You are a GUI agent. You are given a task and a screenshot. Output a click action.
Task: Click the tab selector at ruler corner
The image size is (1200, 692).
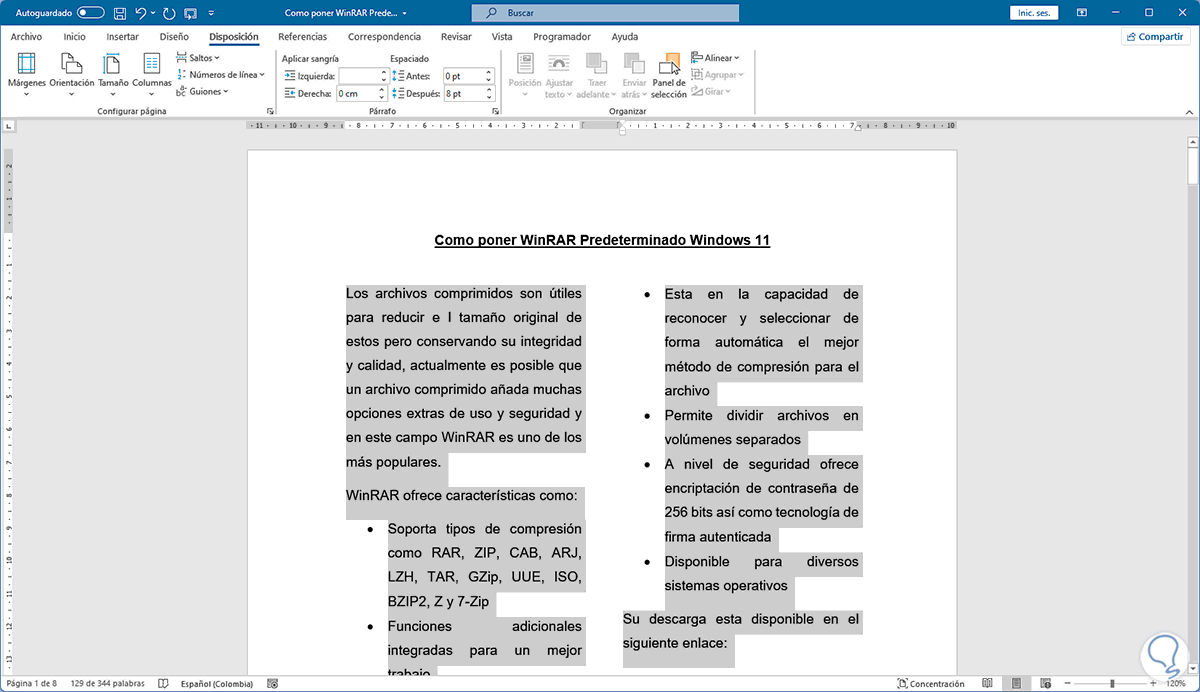9,127
